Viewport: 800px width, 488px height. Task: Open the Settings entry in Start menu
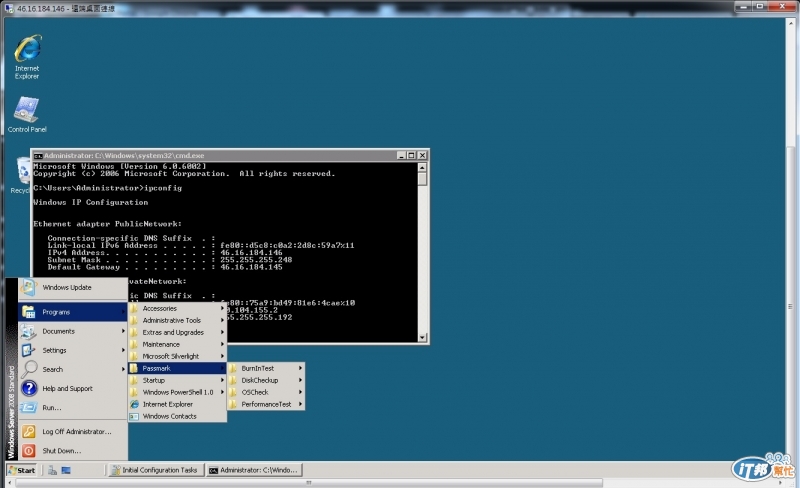click(x=73, y=350)
